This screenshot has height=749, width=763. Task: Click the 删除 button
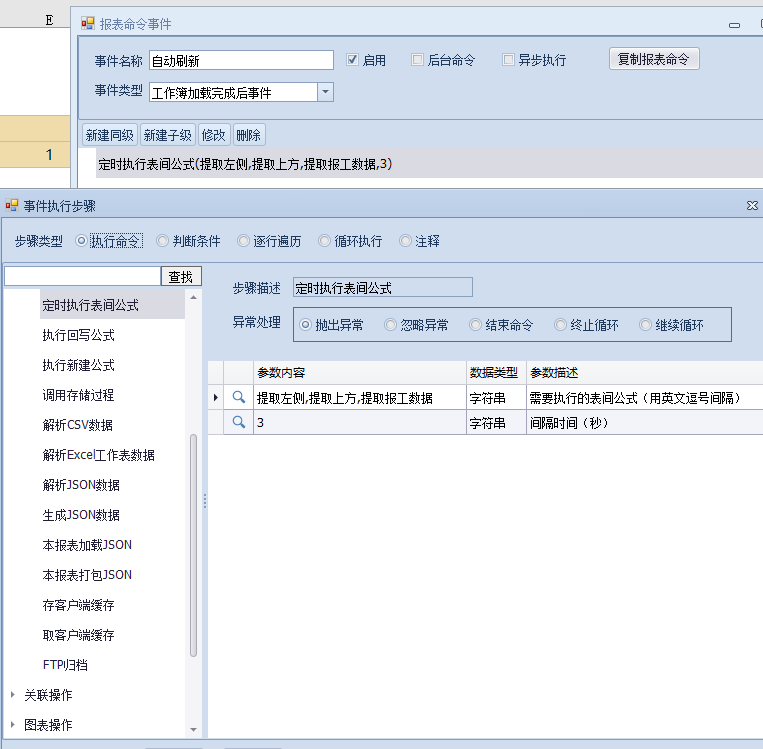coord(249,135)
